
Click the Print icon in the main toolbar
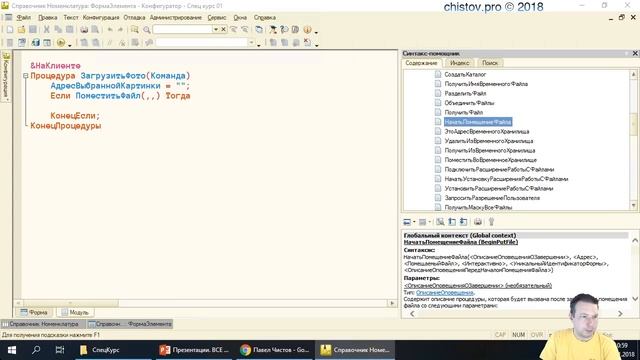[x=84, y=29]
